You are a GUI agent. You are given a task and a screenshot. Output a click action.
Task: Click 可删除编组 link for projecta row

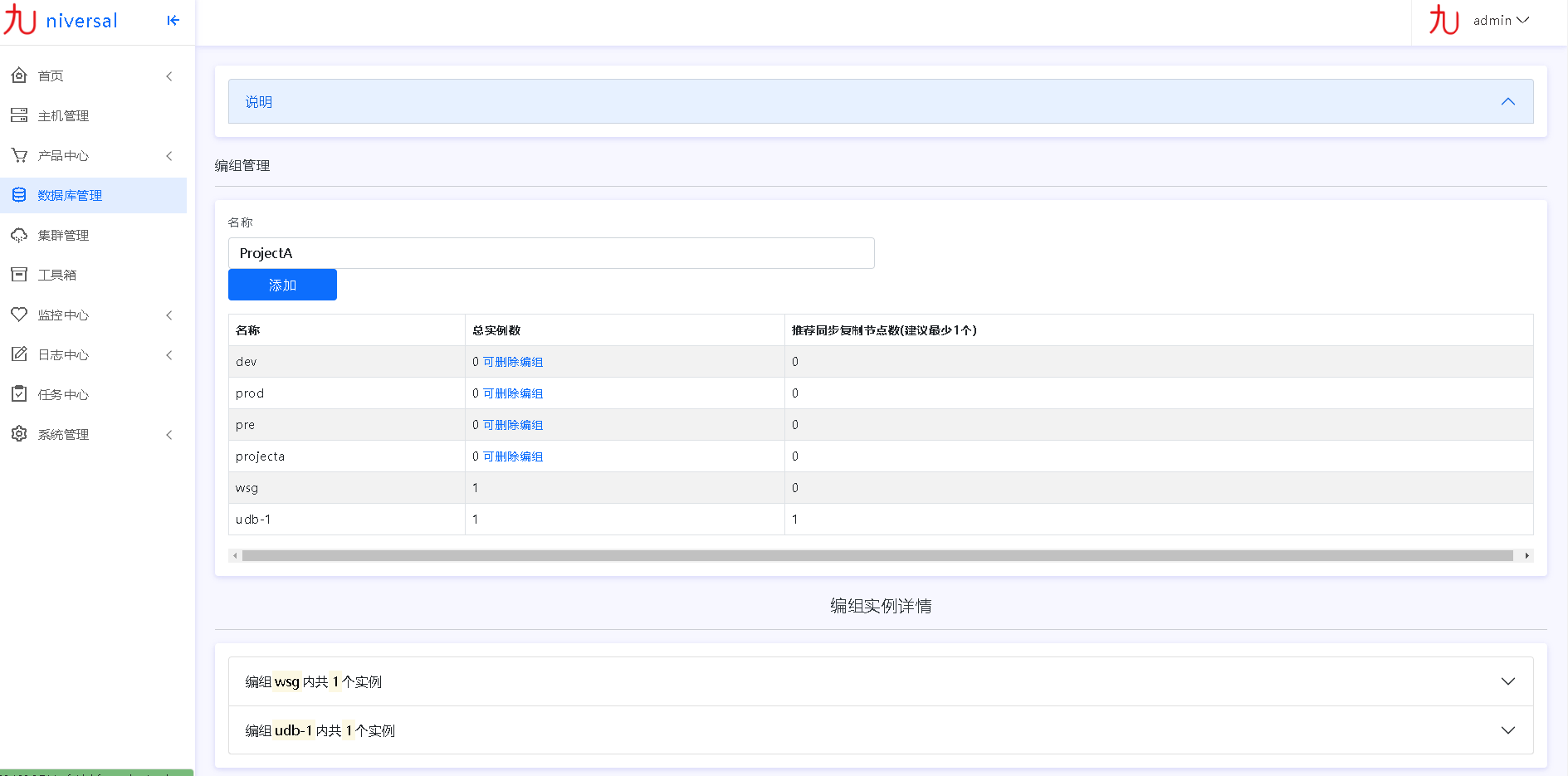[513, 456]
